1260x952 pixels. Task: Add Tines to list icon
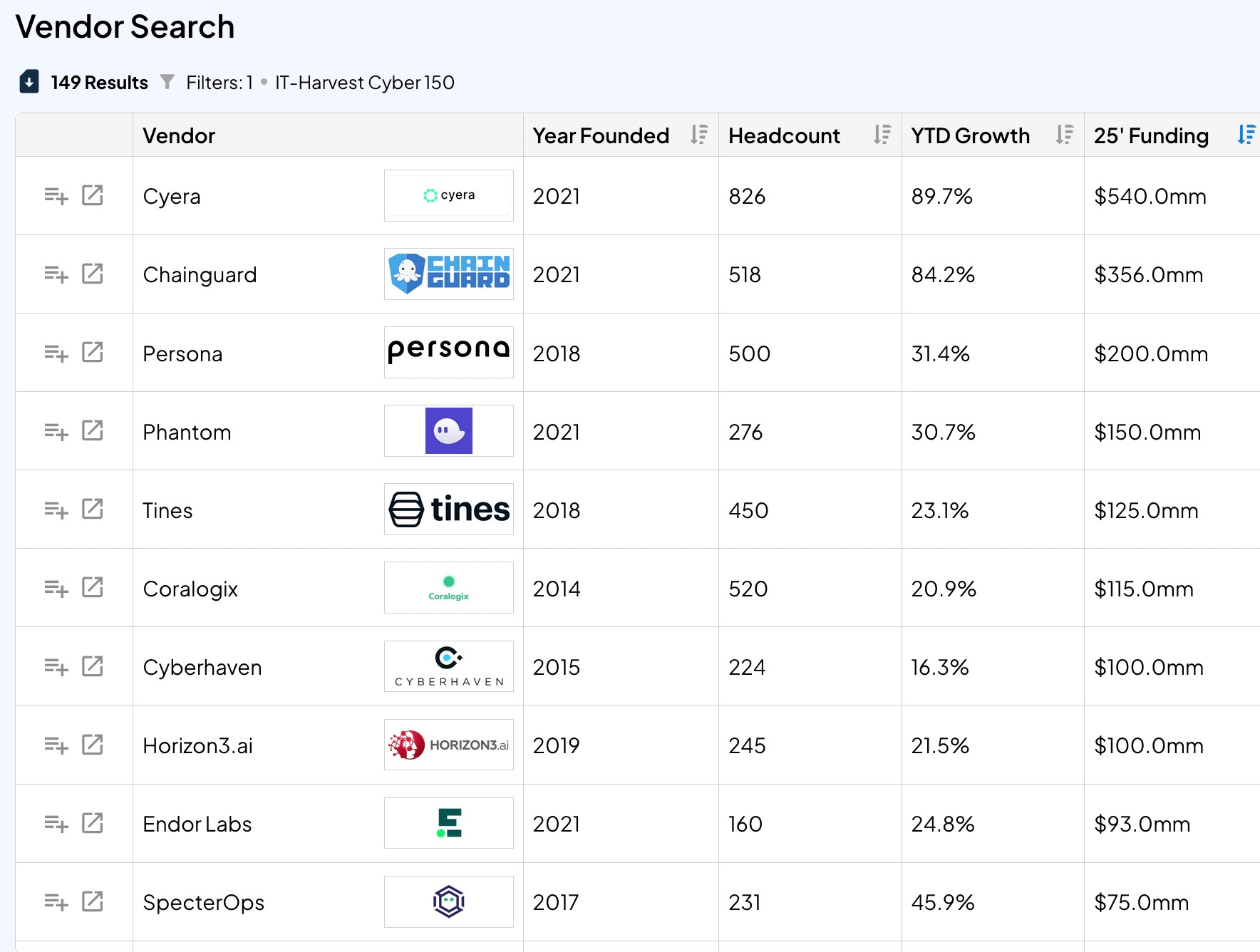click(56, 509)
